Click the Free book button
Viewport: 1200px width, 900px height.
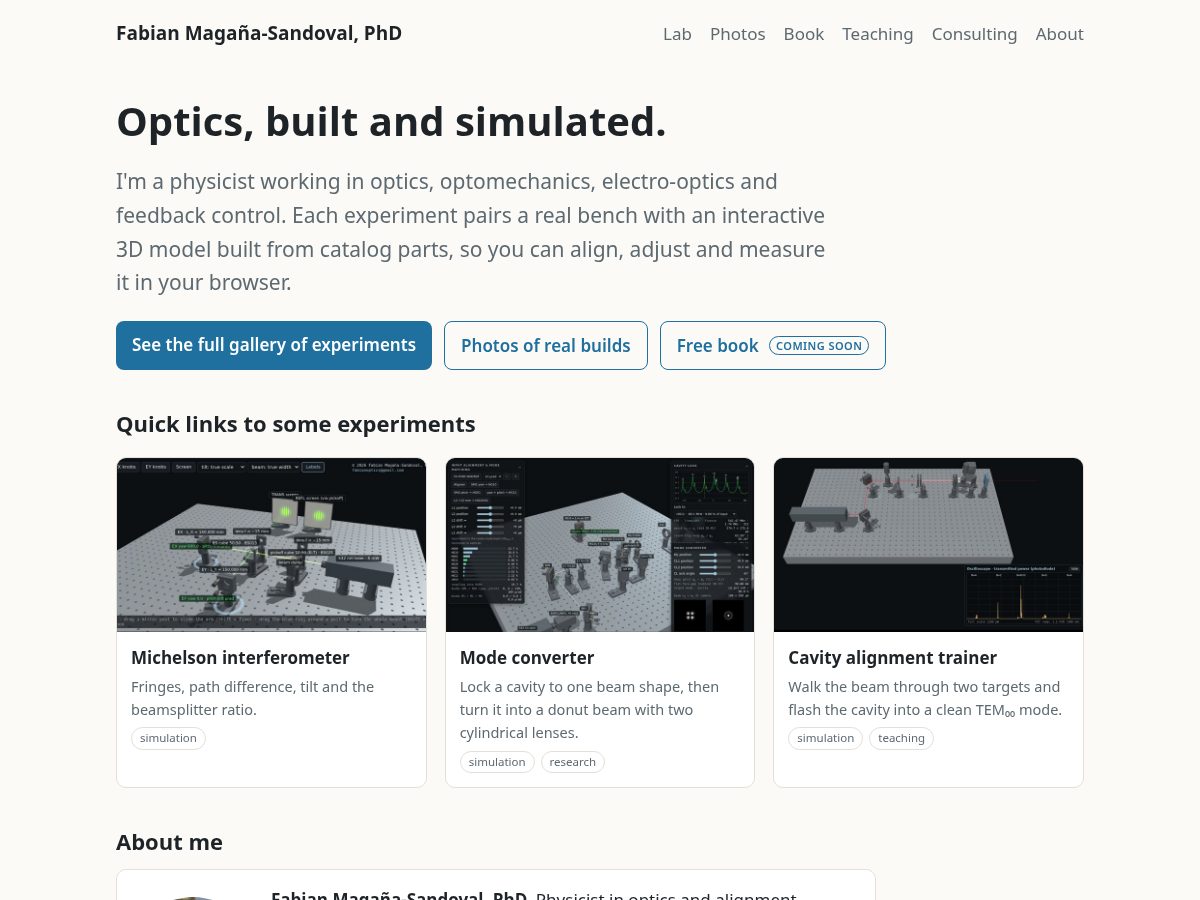click(x=773, y=345)
